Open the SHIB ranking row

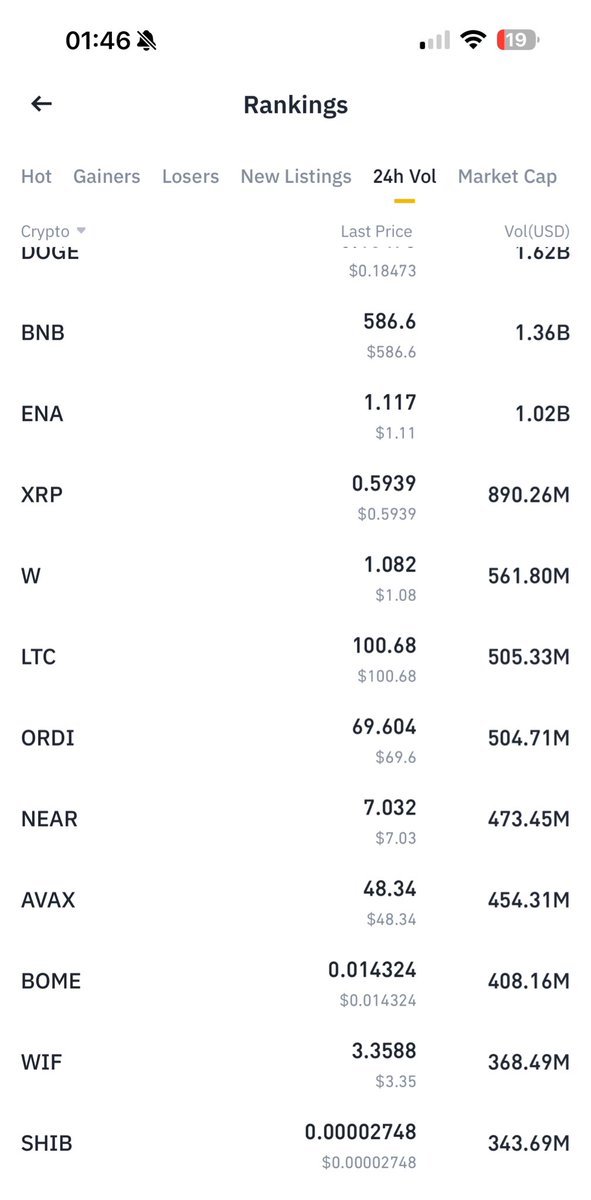[295, 1144]
